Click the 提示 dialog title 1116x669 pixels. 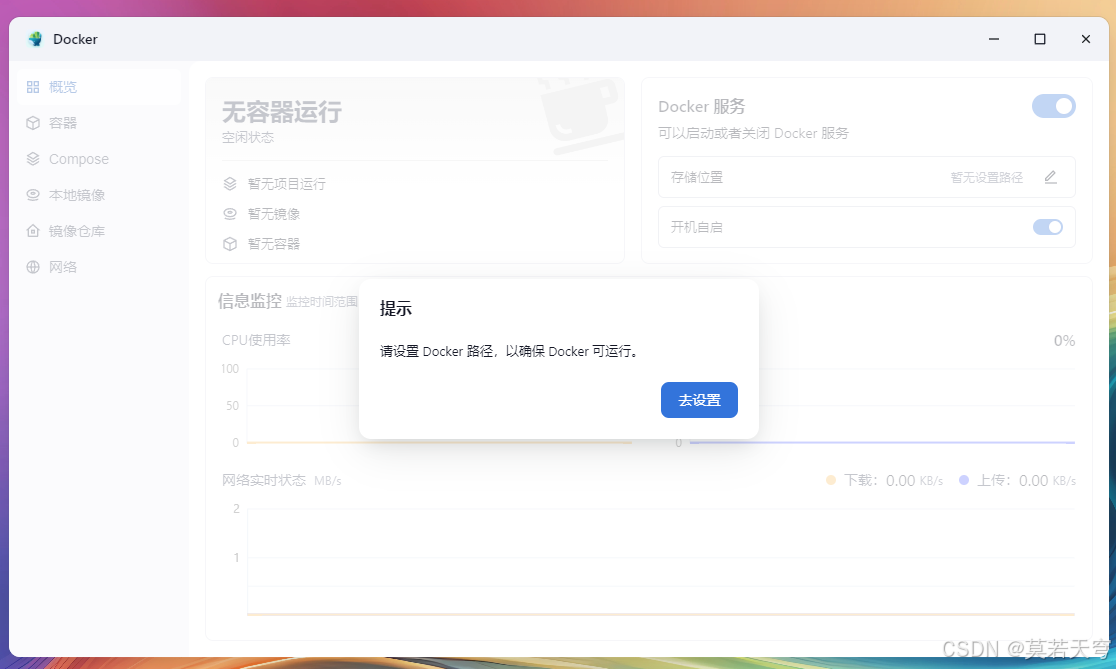(x=396, y=308)
